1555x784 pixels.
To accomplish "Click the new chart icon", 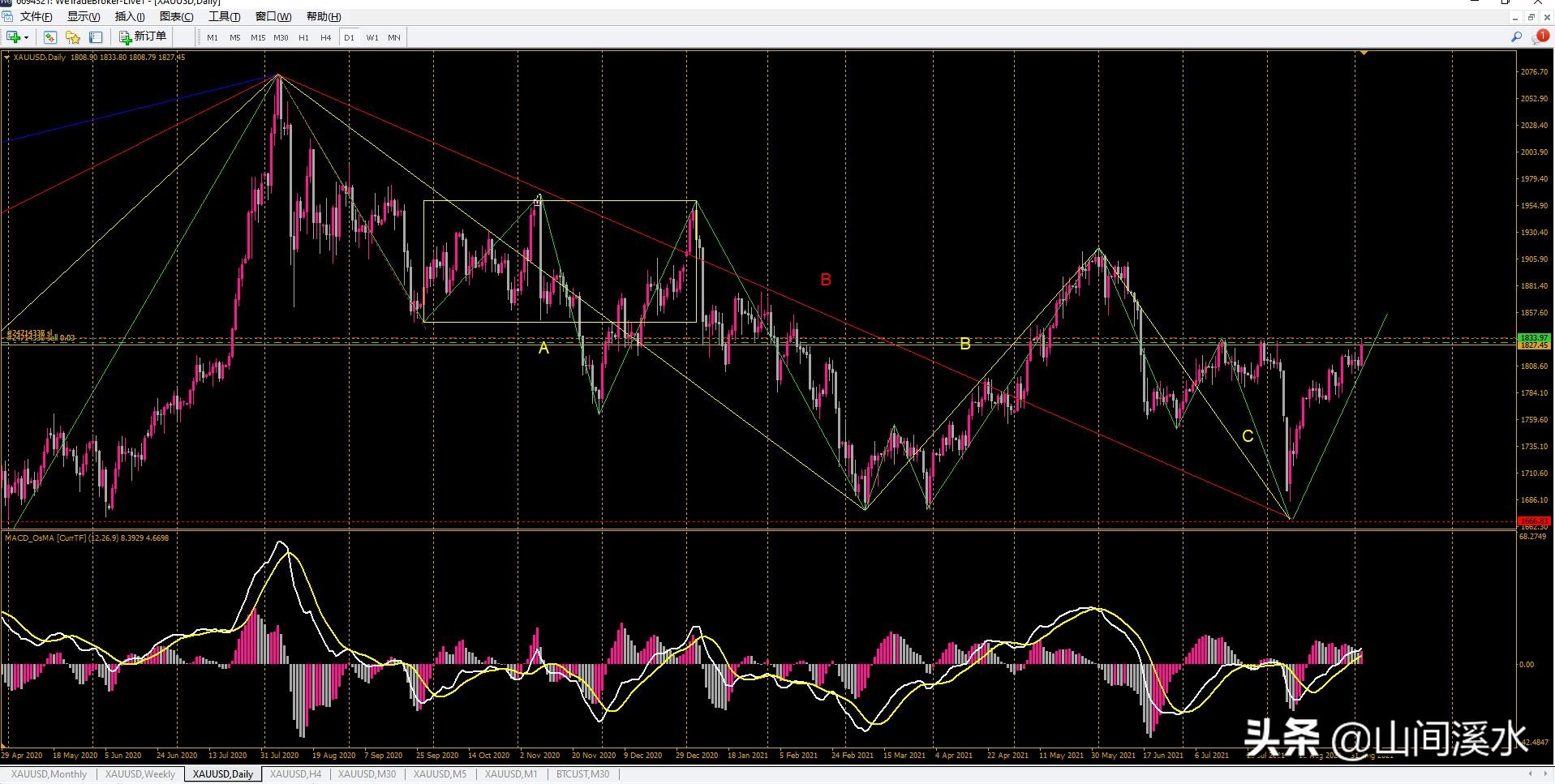I will coord(13,37).
